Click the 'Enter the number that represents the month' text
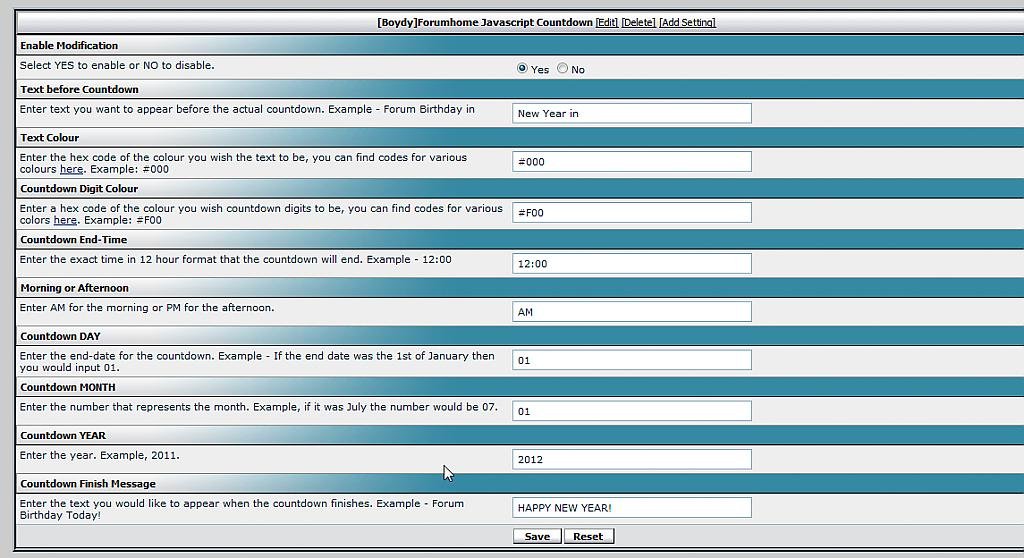 coord(259,407)
